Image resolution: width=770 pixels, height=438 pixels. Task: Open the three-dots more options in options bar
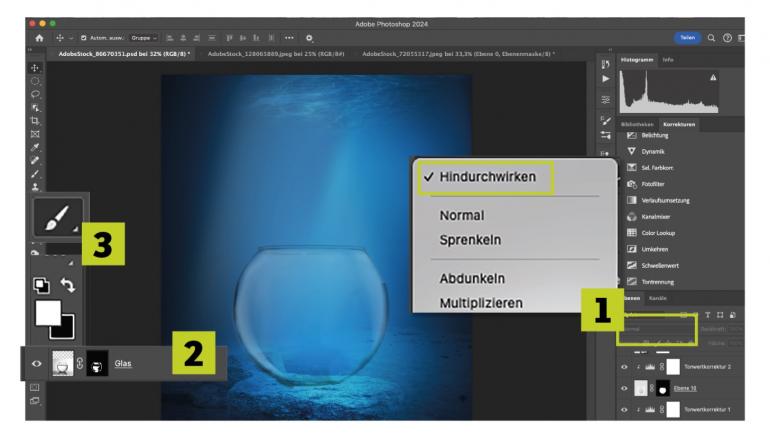coord(289,38)
